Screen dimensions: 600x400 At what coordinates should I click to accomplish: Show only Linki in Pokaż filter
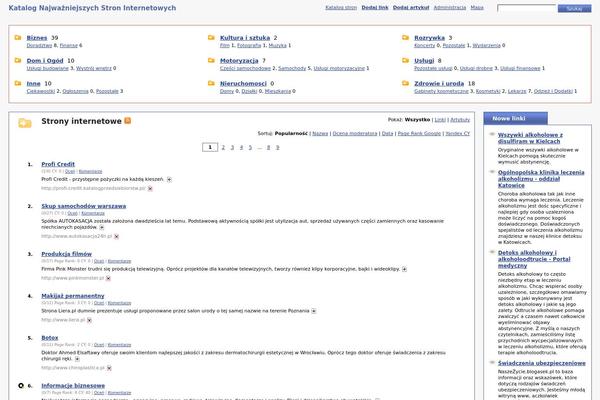coord(440,120)
